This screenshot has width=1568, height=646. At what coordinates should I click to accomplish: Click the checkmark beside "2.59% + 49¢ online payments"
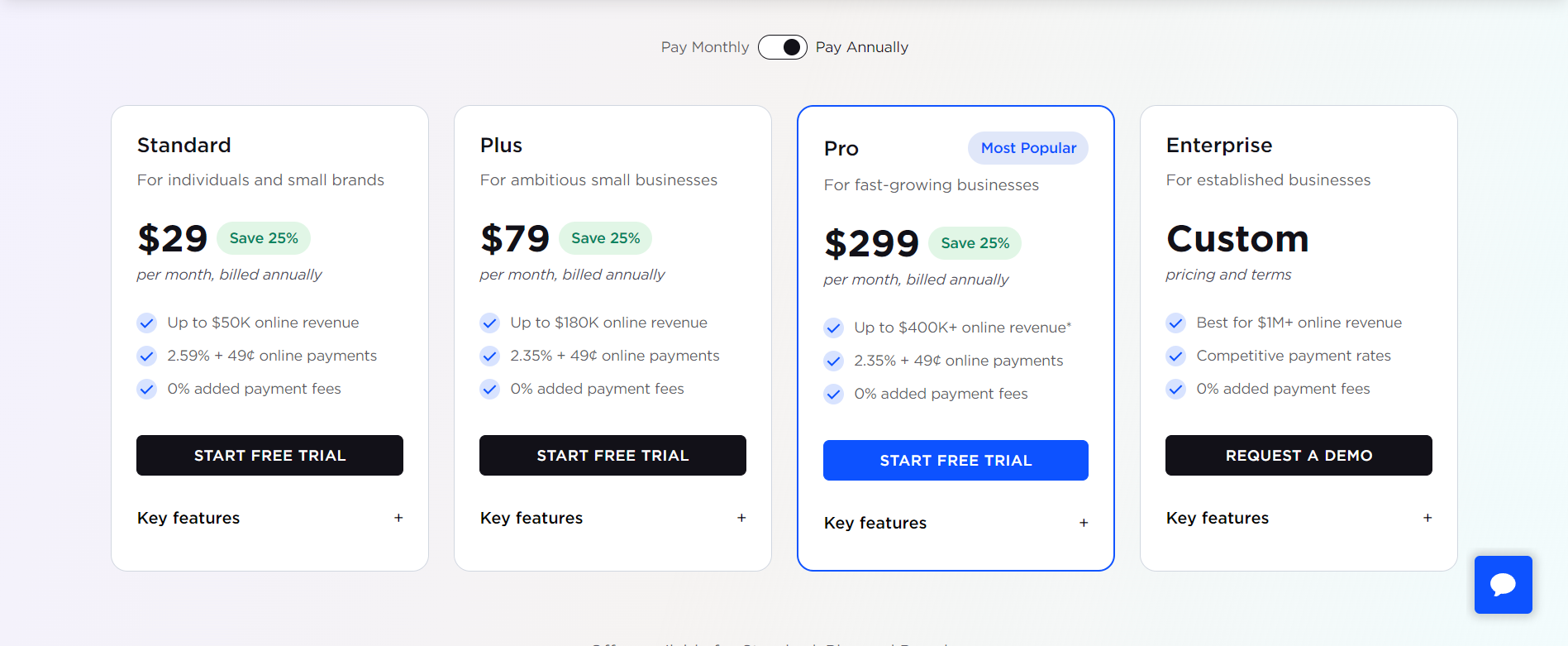click(146, 356)
